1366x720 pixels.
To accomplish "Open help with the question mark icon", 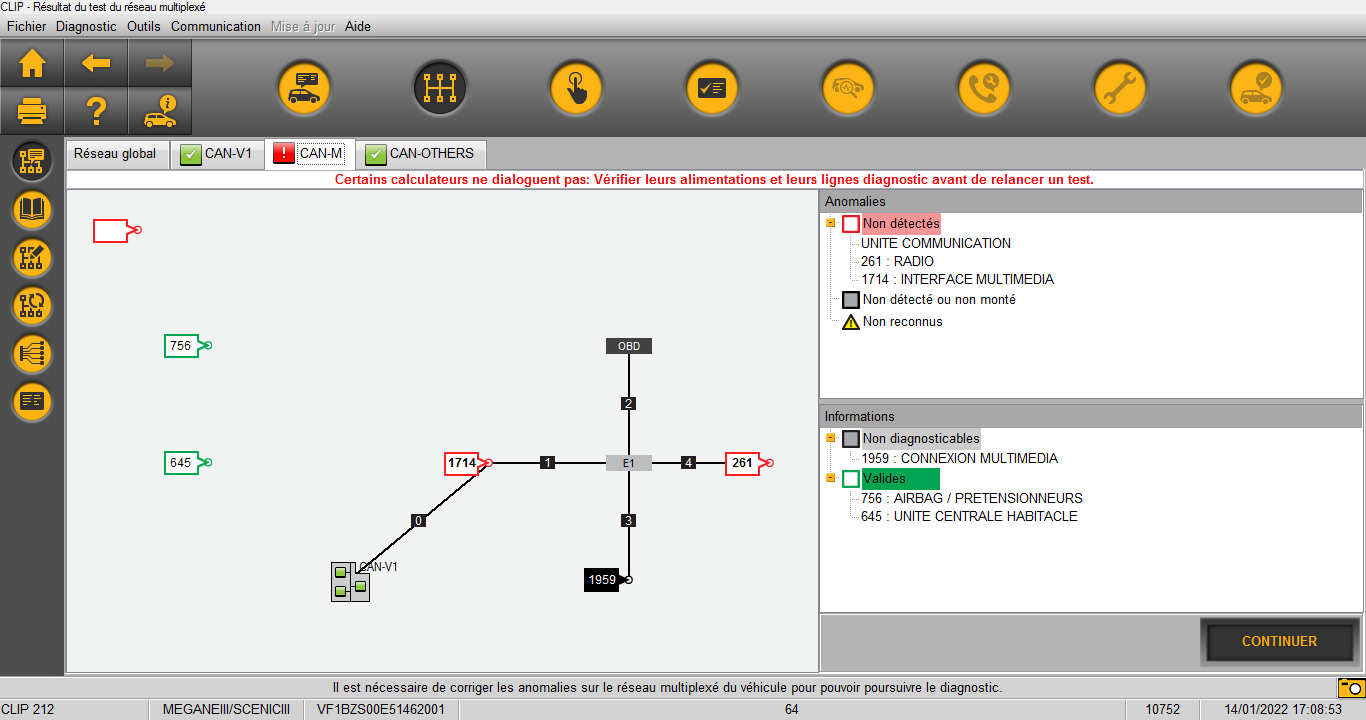I will (96, 111).
